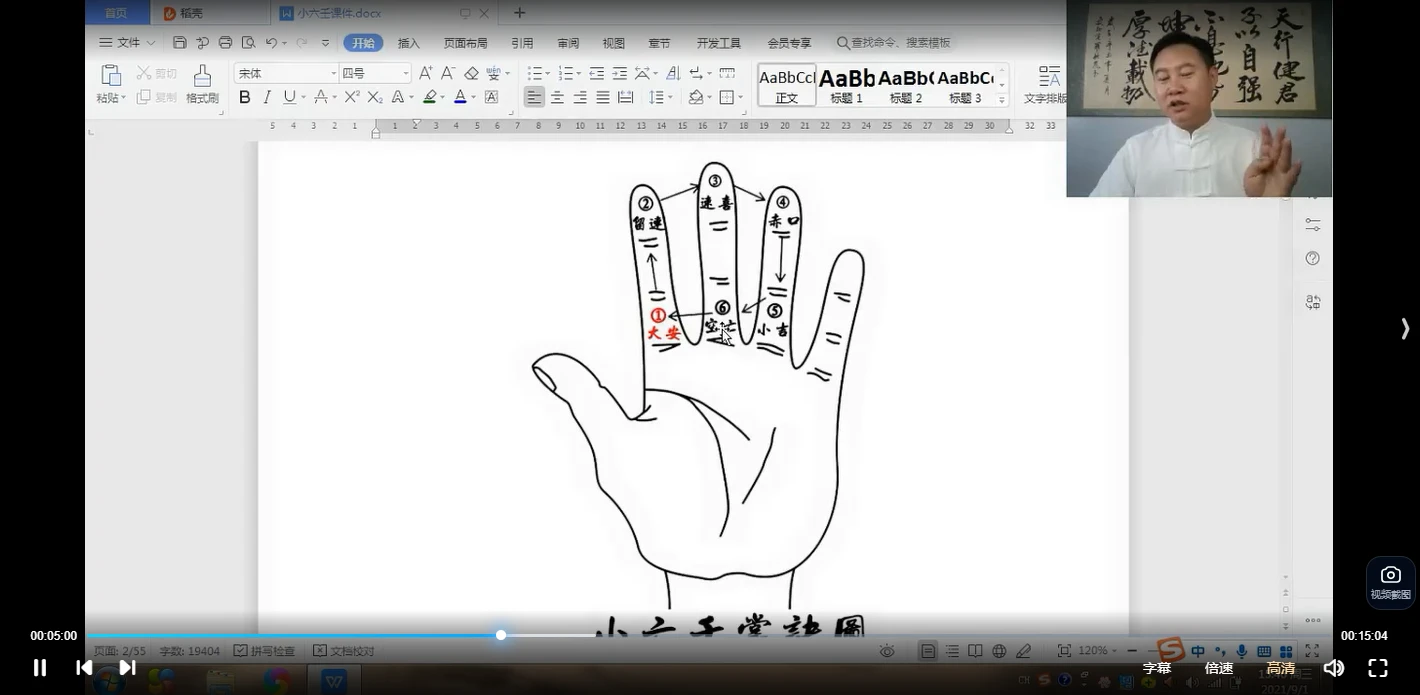Open the print preview icon
The width and height of the screenshot is (1420, 695).
pyautogui.click(x=248, y=43)
